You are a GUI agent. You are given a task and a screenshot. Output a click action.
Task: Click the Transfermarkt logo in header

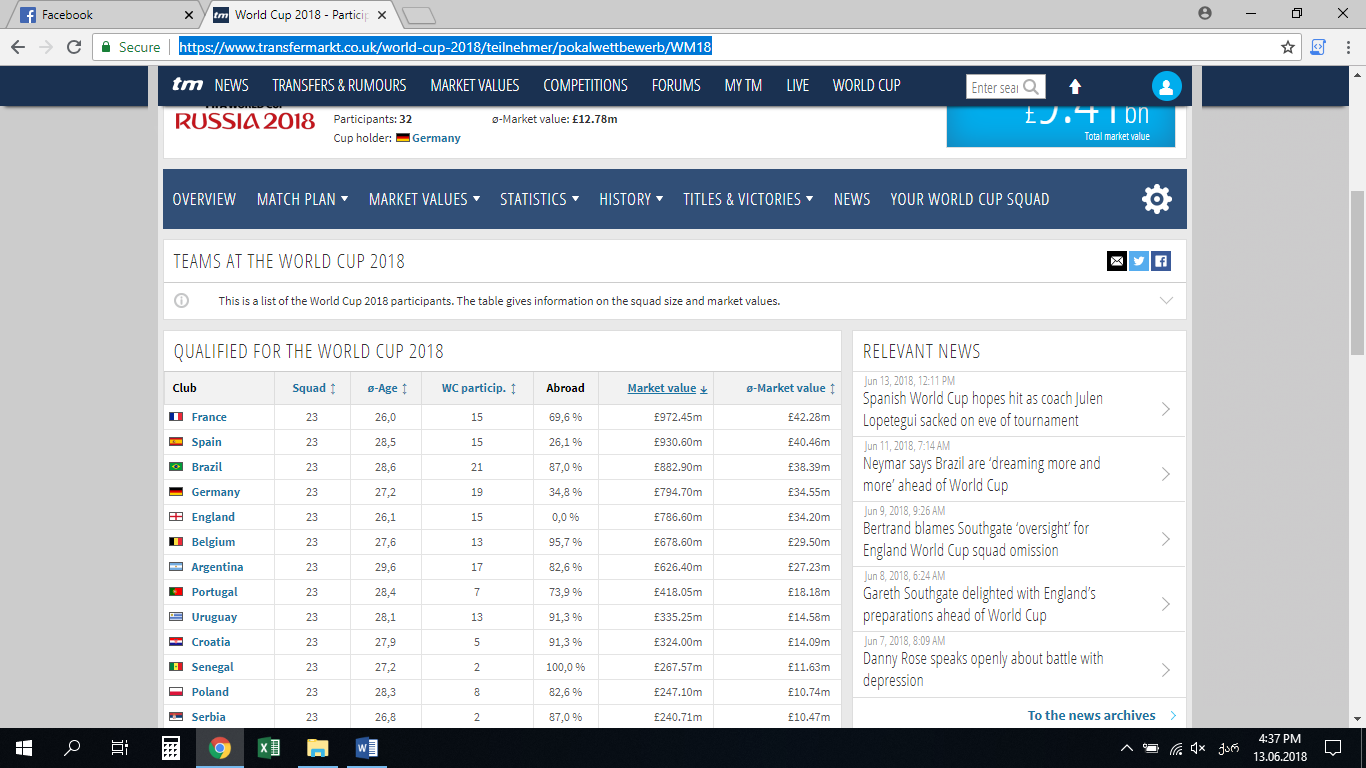point(188,85)
